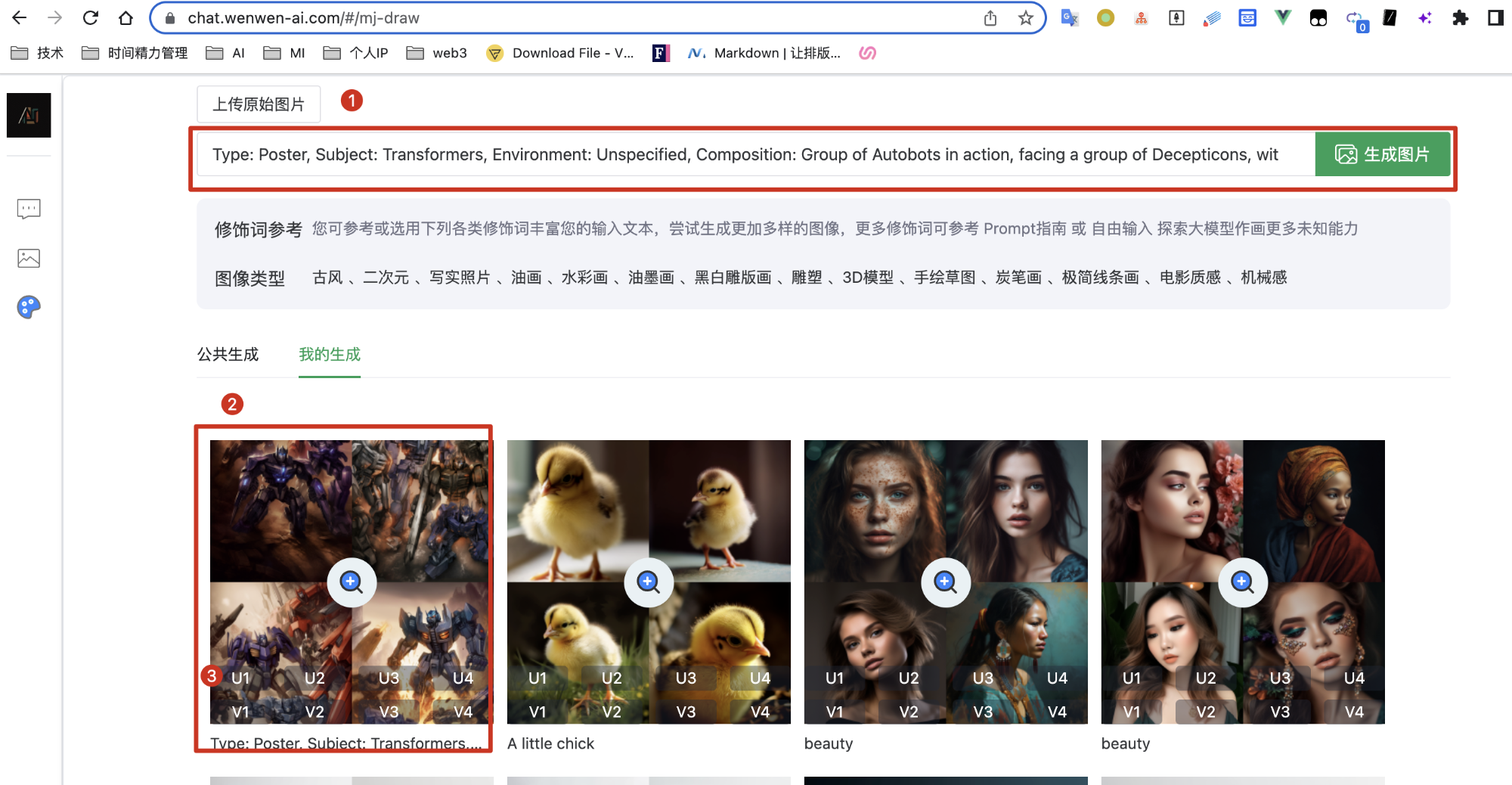
Task: Go back to the previous page
Action: coord(20,18)
